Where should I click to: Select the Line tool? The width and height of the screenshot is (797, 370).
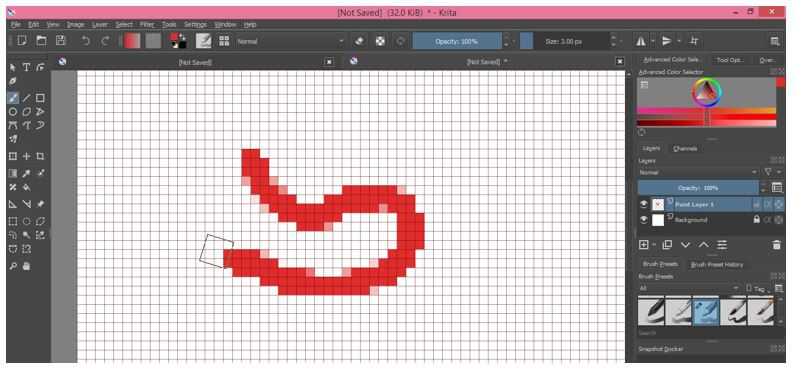(26, 98)
